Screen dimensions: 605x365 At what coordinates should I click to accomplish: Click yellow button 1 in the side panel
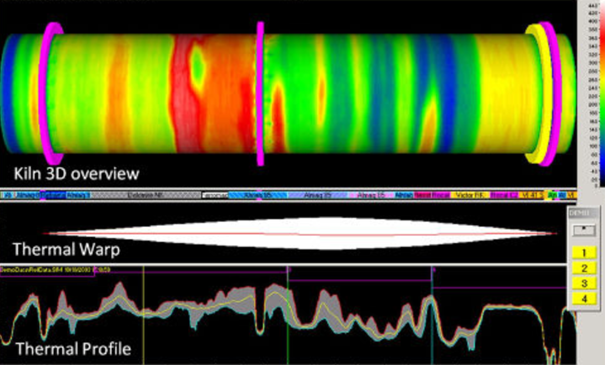click(584, 253)
